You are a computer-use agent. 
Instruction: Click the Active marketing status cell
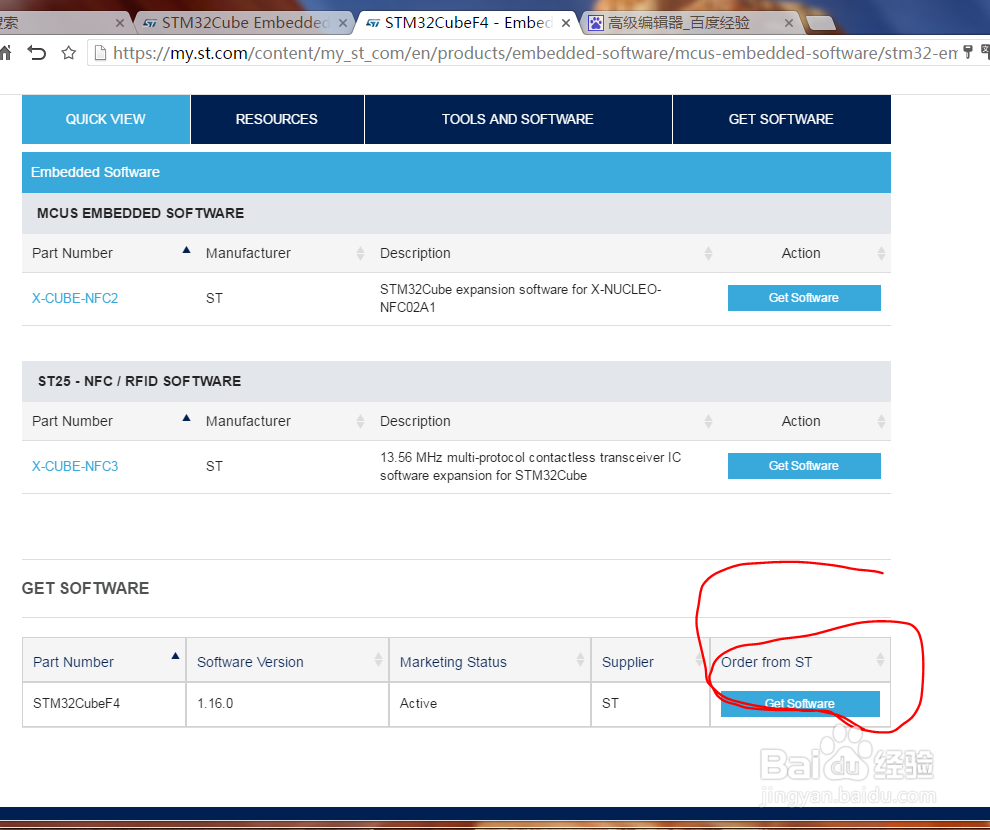[490, 704]
